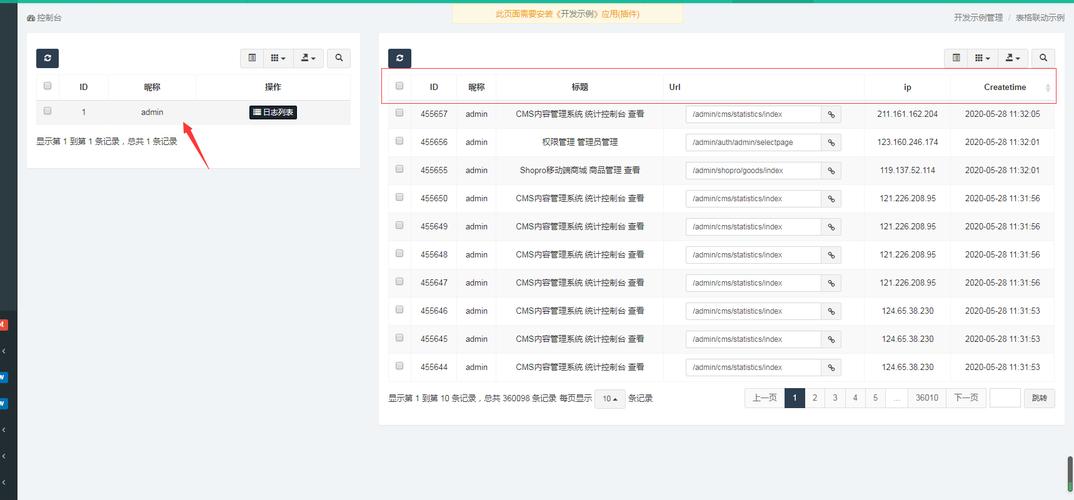Image resolution: width=1074 pixels, height=500 pixels.
Task: Click the jump-to-page input field
Action: pyautogui.click(x=1004, y=398)
